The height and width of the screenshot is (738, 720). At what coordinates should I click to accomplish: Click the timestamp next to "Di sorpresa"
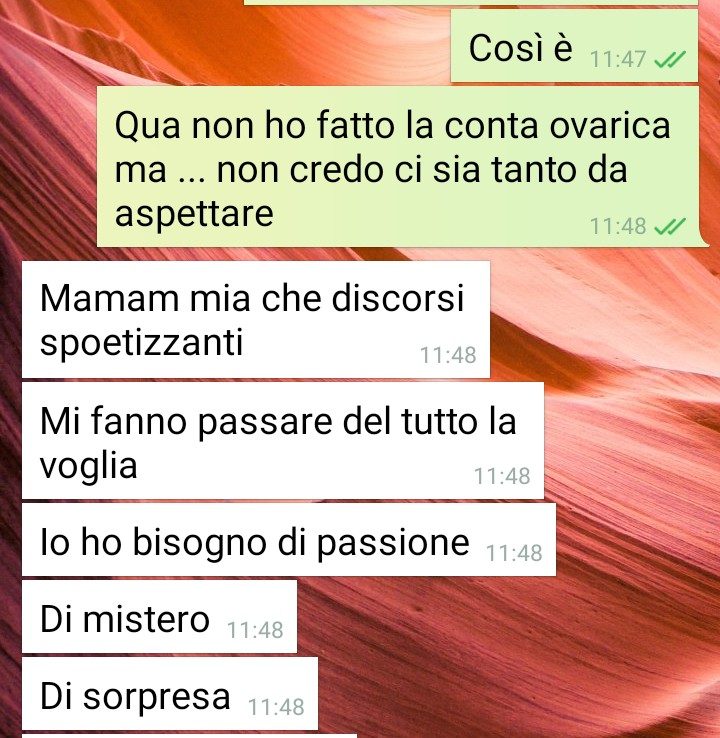click(x=276, y=707)
